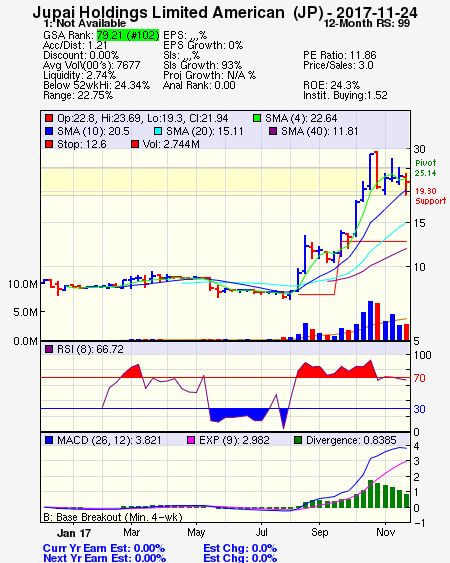Click the green Divergence legend icon
Image resolution: width=450 pixels, height=563 pixels.
(x=298, y=440)
